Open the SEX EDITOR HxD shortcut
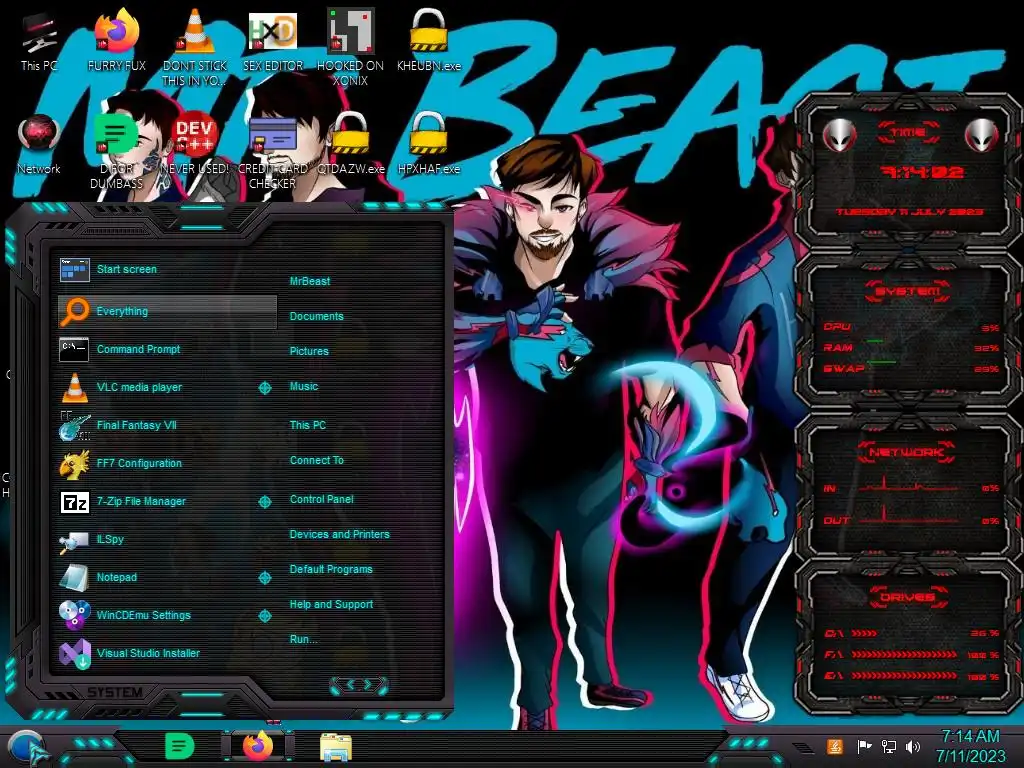 click(273, 42)
